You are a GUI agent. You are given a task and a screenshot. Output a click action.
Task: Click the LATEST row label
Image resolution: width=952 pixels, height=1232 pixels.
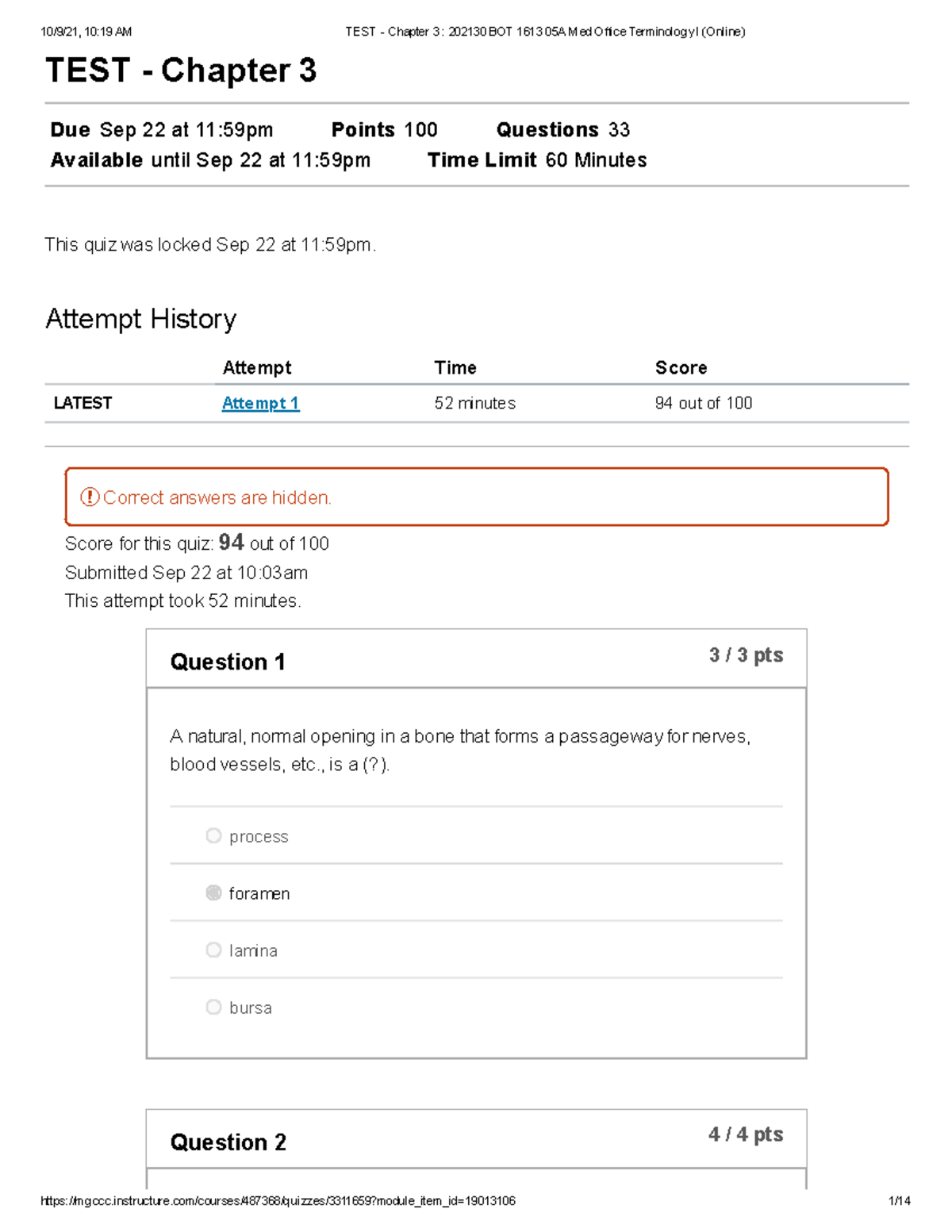click(83, 403)
